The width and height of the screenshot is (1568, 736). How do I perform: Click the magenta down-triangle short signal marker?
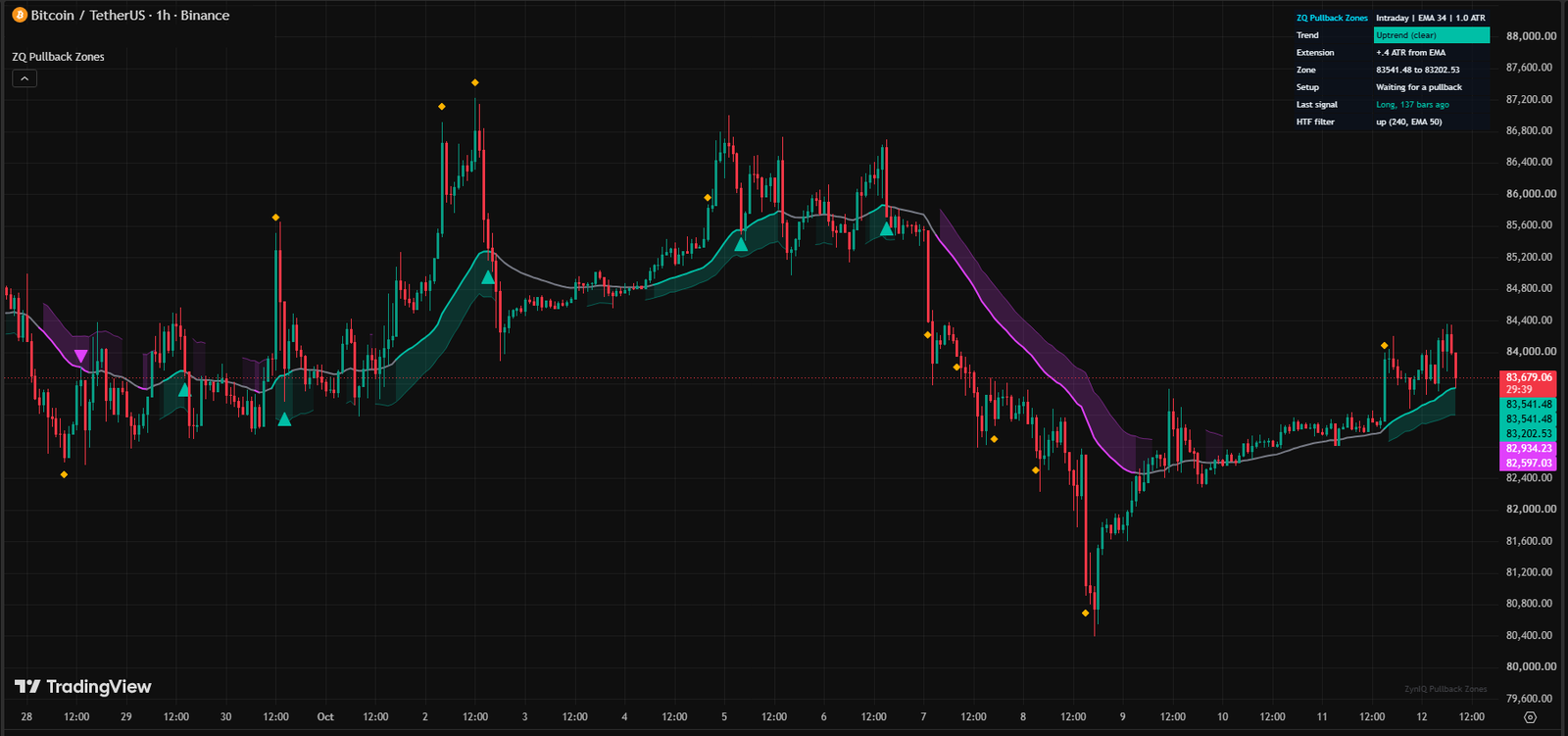[x=80, y=356]
